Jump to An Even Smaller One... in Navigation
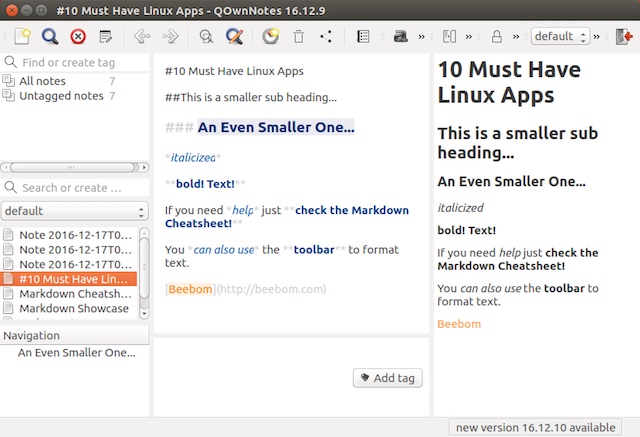The width and height of the screenshot is (640, 437). coord(76,353)
